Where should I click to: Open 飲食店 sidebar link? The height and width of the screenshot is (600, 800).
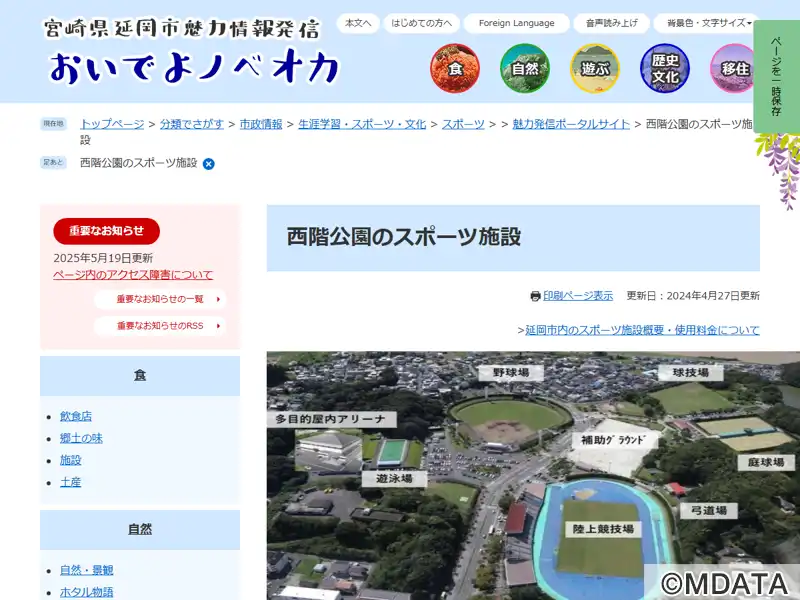pos(76,416)
